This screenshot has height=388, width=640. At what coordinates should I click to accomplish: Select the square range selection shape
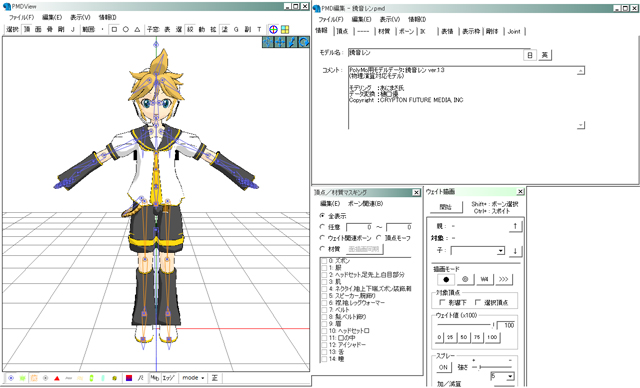[114, 29]
